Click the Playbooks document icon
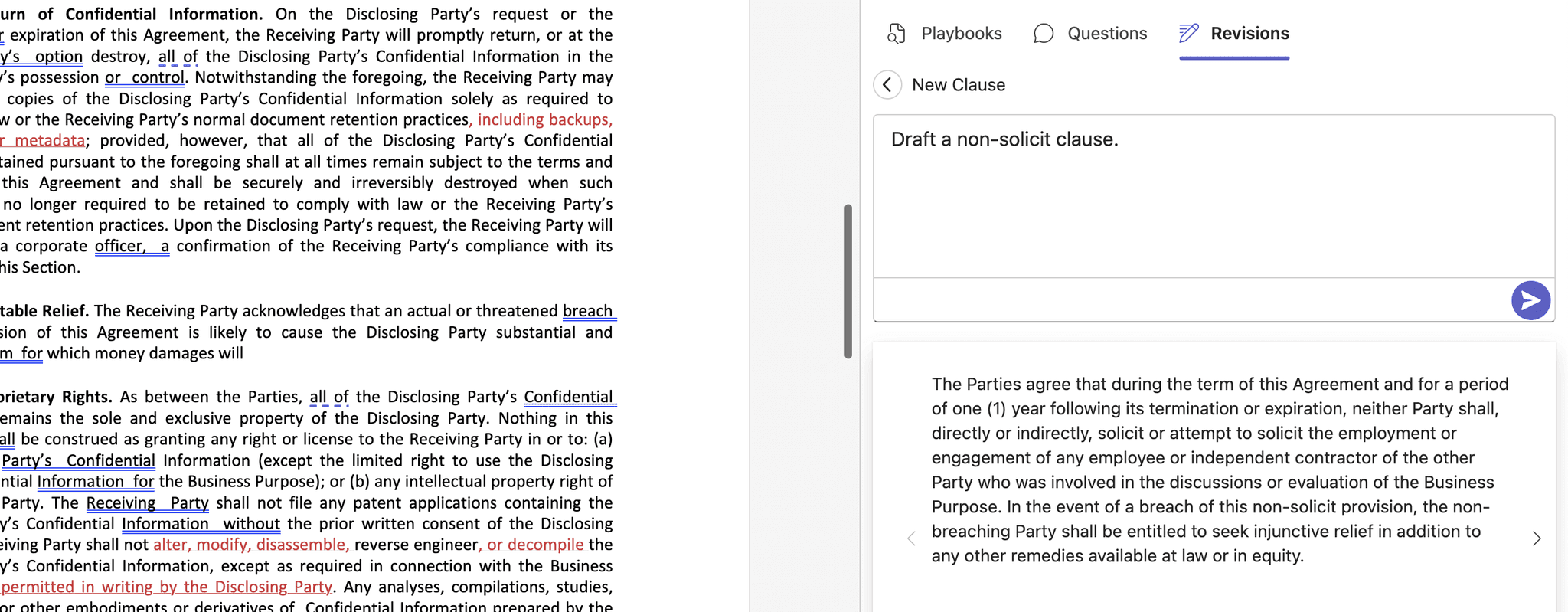This screenshot has width=1568, height=612. (896, 34)
